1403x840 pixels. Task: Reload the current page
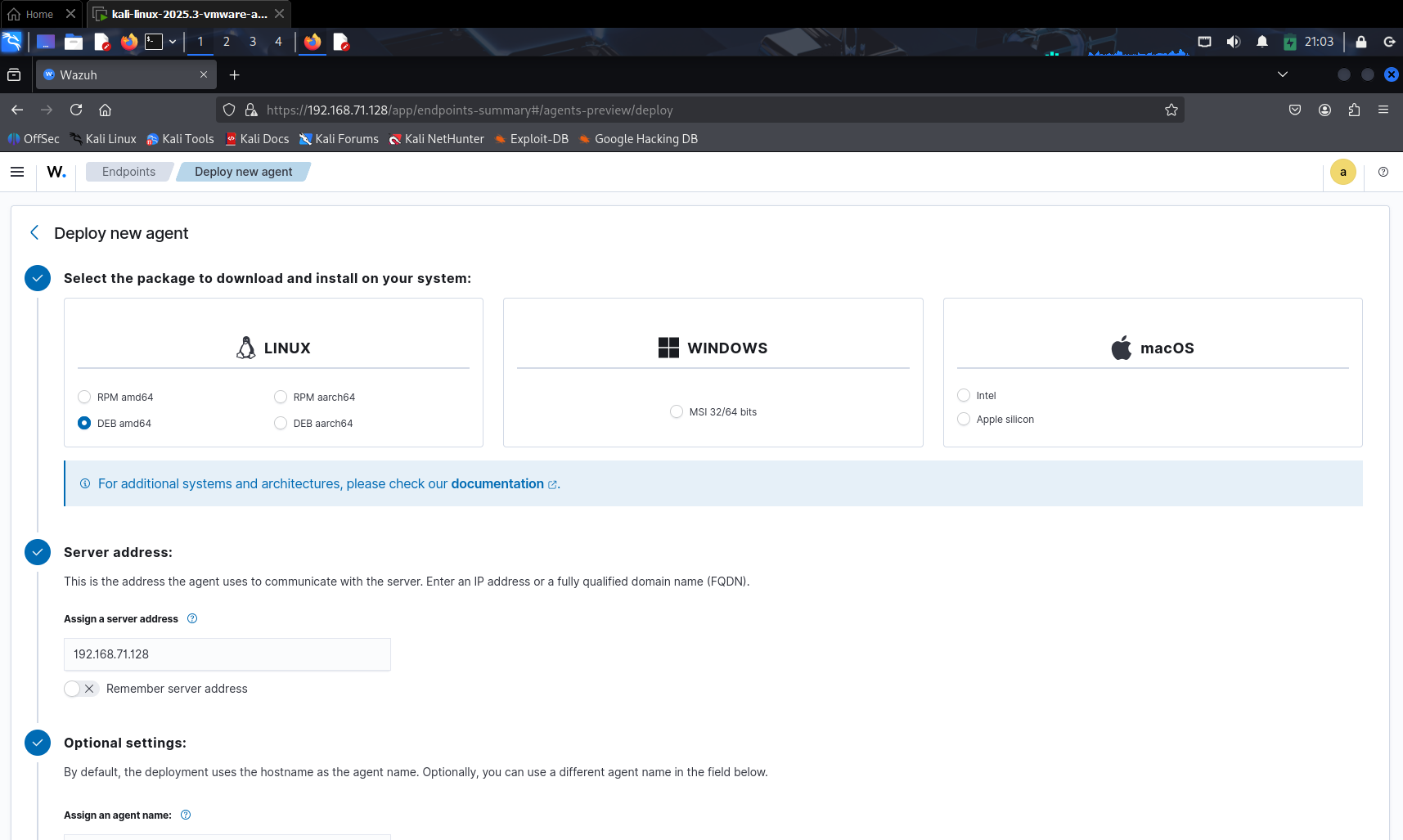tap(76, 110)
